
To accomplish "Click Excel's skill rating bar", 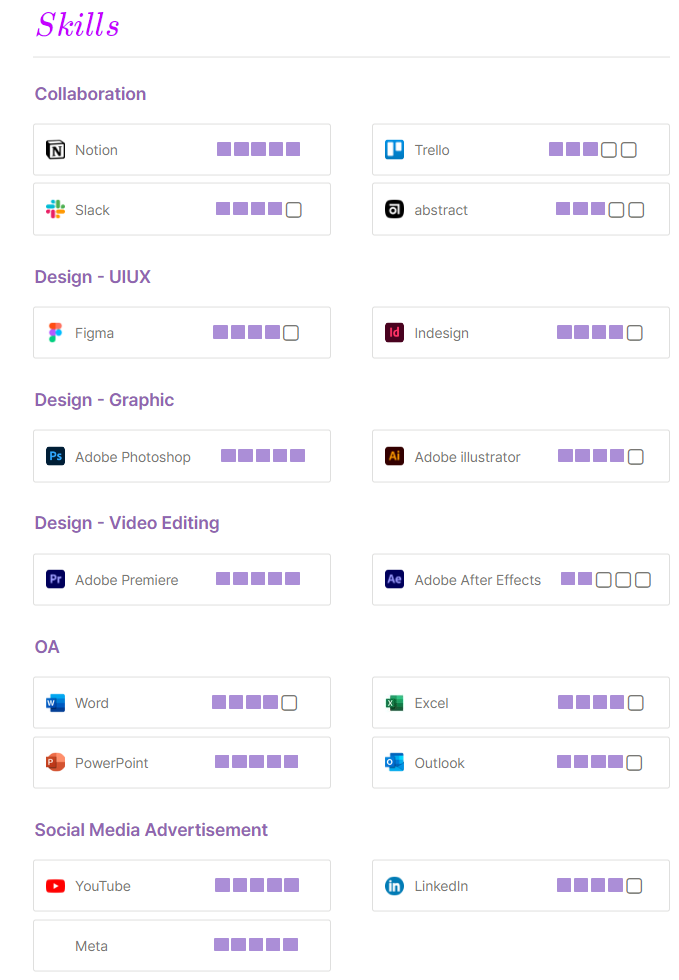I will (x=601, y=702).
